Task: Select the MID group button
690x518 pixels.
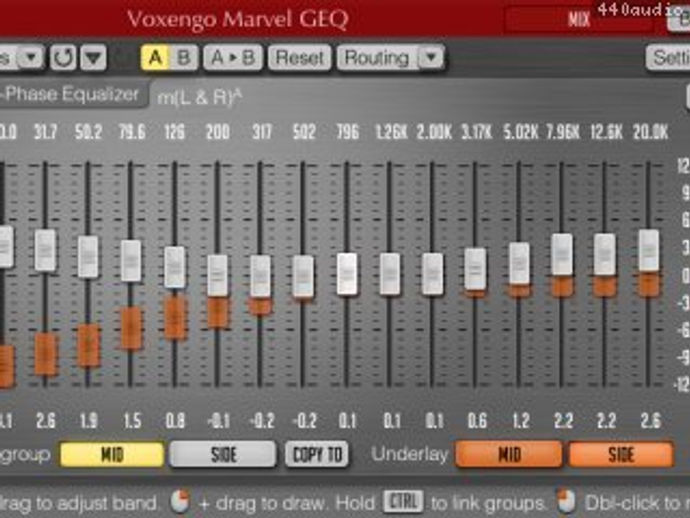Action: (112, 455)
